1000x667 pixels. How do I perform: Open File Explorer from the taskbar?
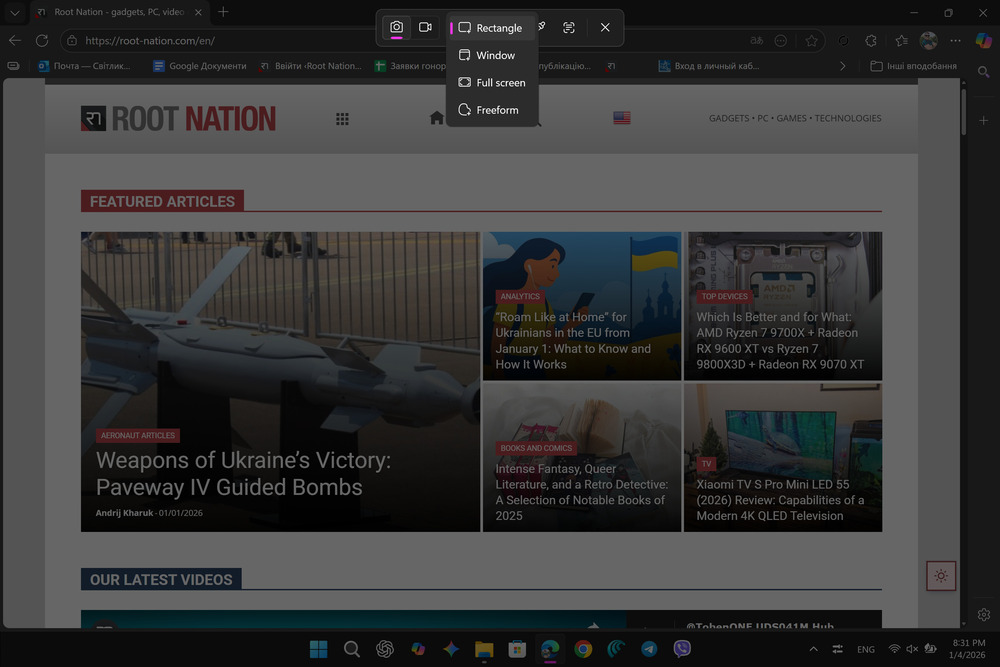(484, 649)
